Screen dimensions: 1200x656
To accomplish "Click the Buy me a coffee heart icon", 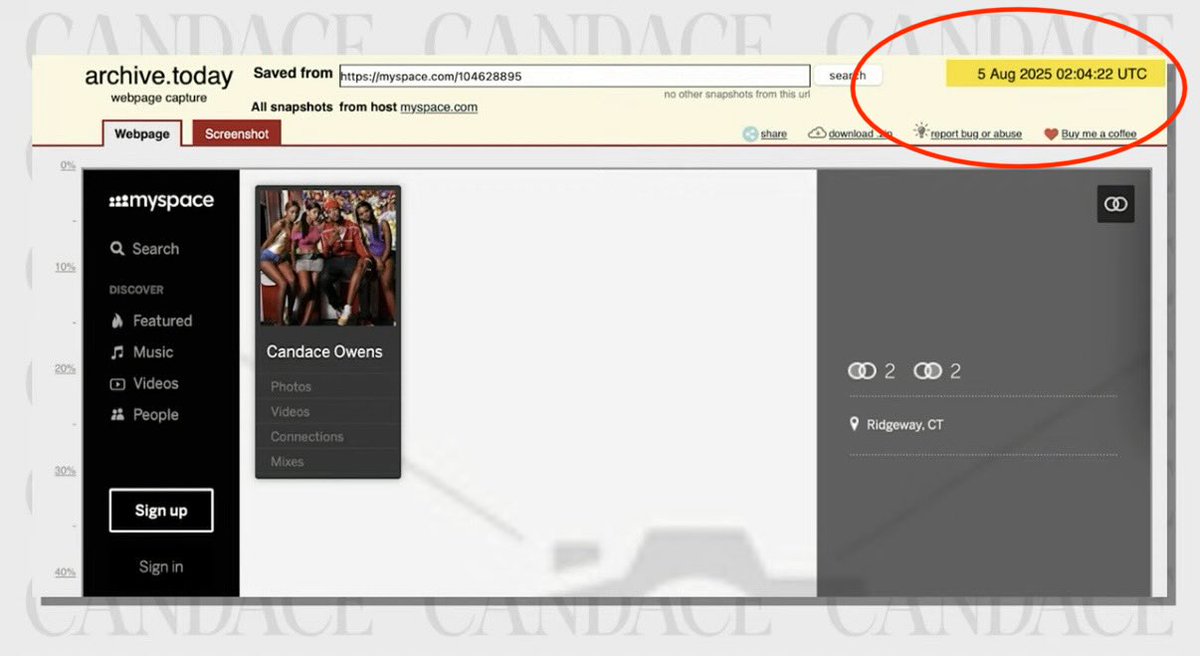I will pyautogui.click(x=1051, y=134).
